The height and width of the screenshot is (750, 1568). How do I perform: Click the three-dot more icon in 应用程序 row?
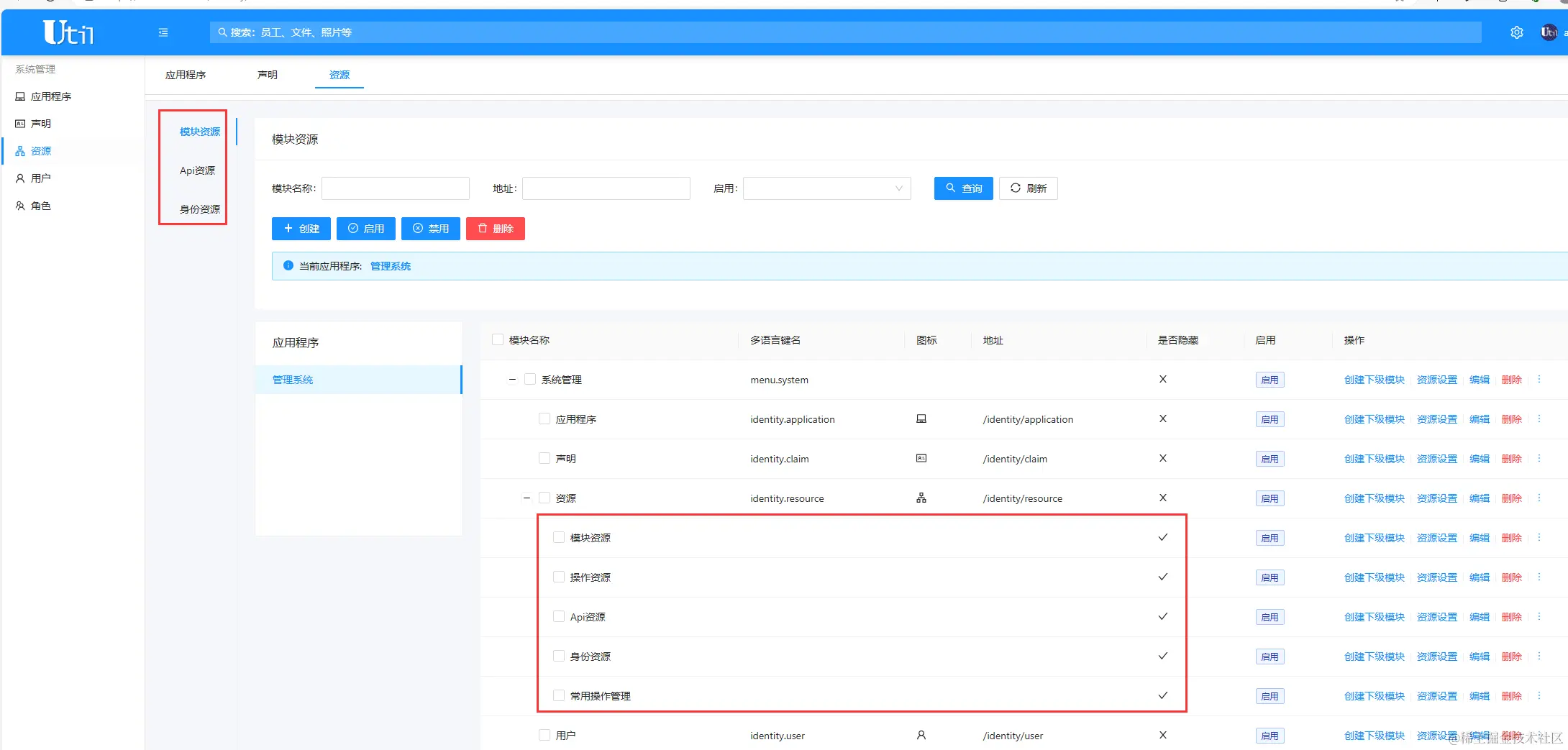[1539, 419]
